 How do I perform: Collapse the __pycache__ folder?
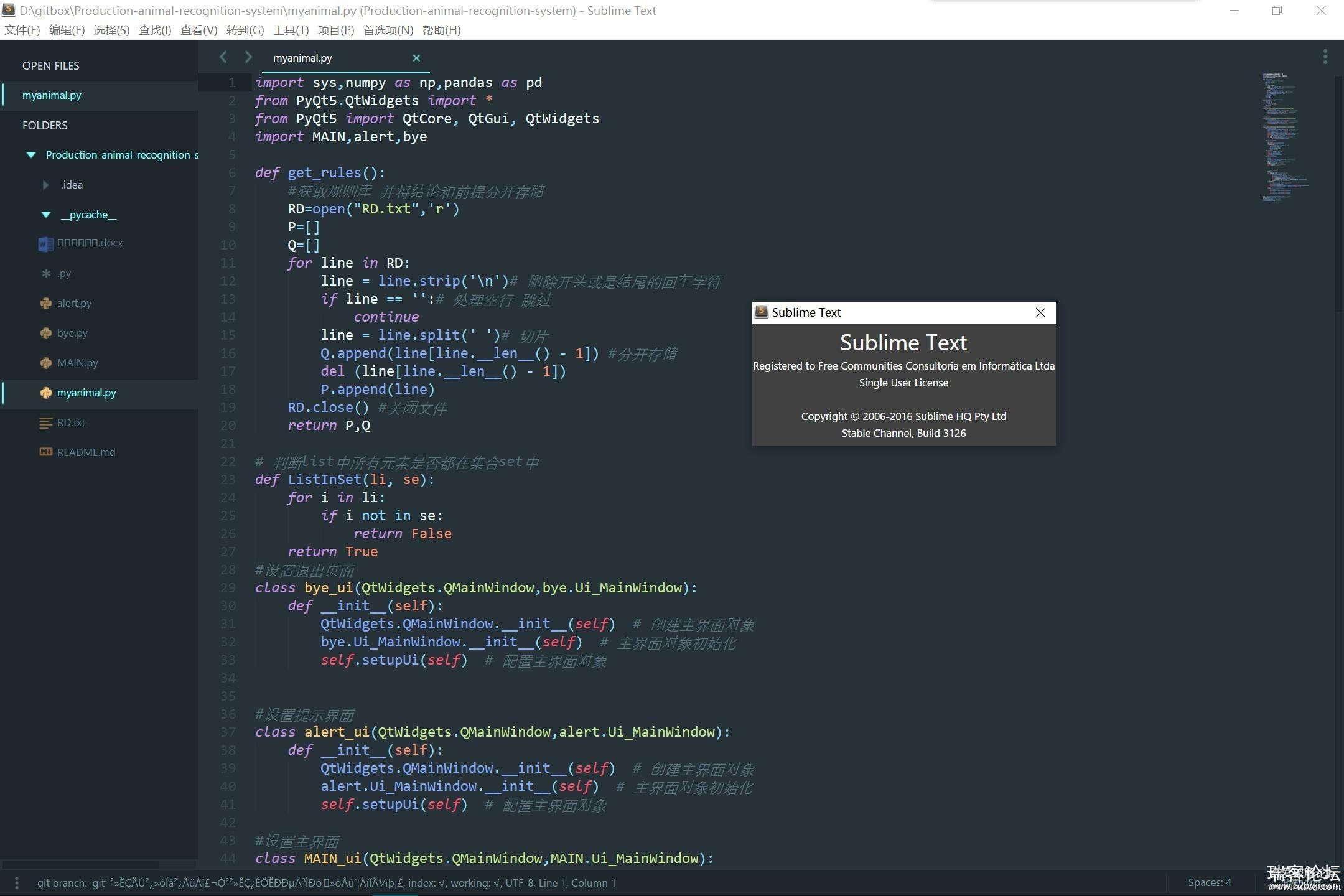[46, 215]
